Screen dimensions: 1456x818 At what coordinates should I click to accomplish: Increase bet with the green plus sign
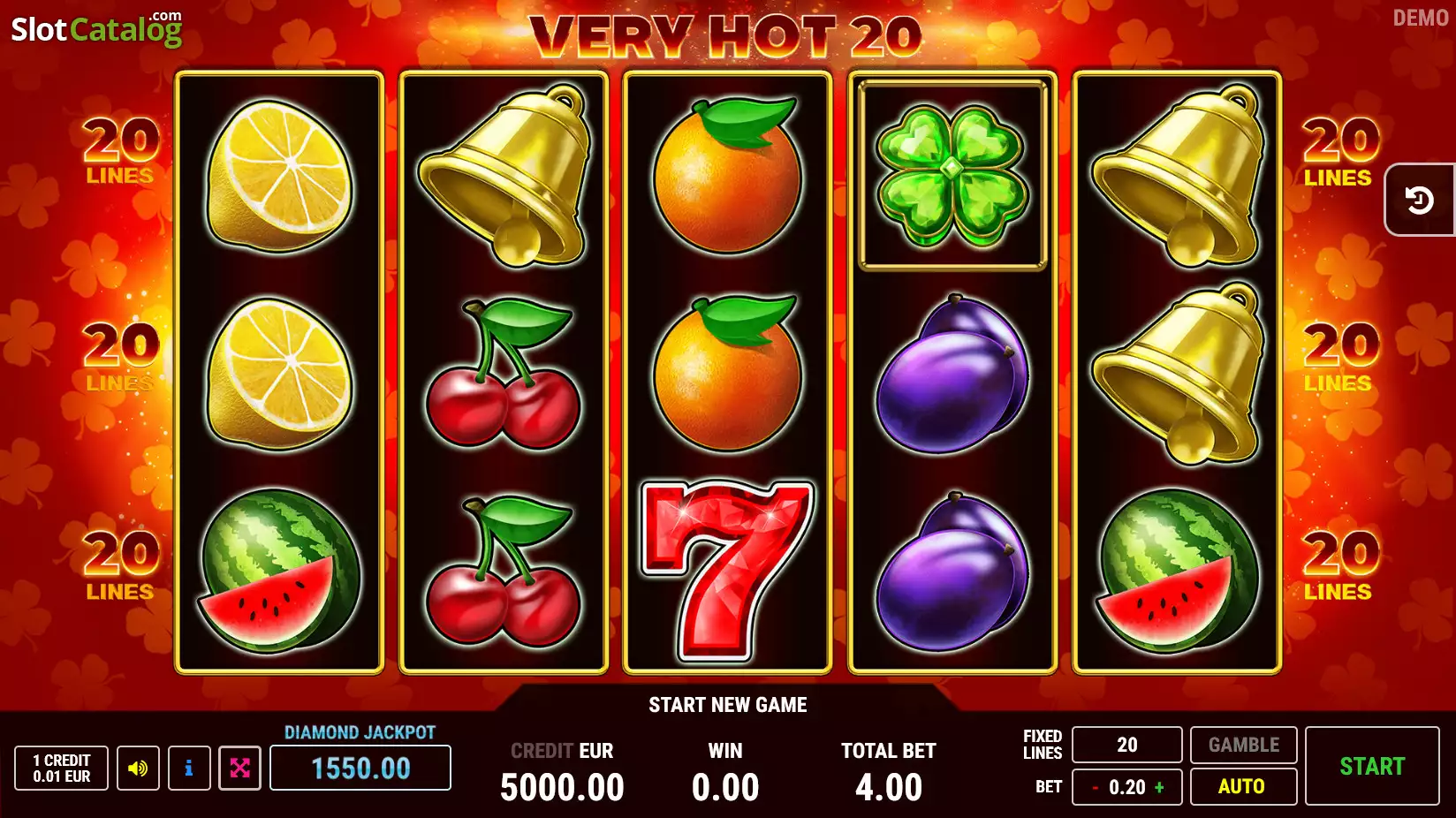(1159, 787)
